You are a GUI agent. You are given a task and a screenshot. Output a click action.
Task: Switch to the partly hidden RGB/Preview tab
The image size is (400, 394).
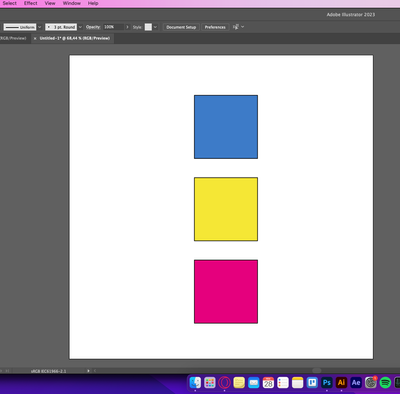[x=13, y=38]
